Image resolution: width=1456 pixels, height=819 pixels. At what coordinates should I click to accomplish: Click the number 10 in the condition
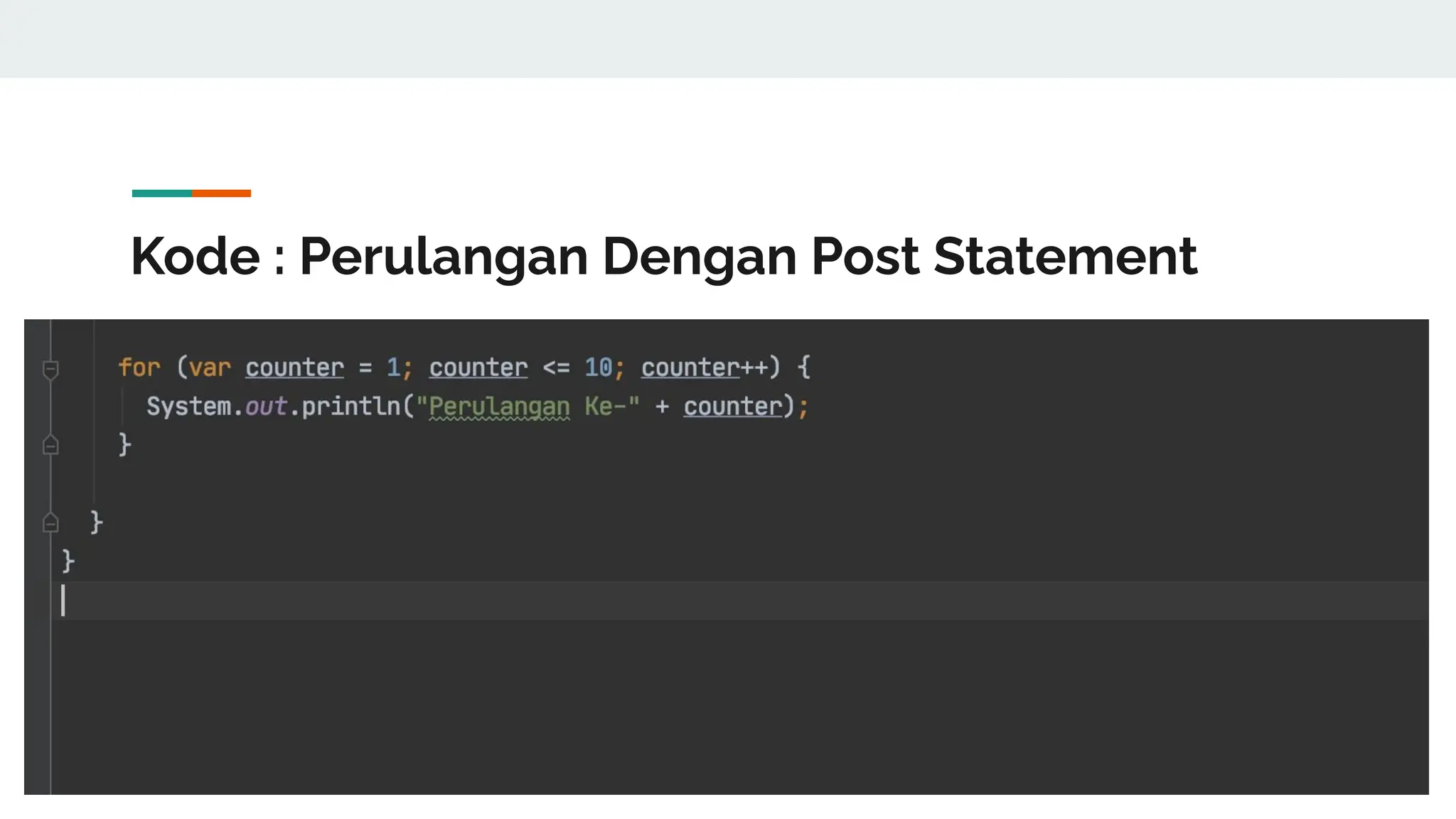(x=598, y=368)
